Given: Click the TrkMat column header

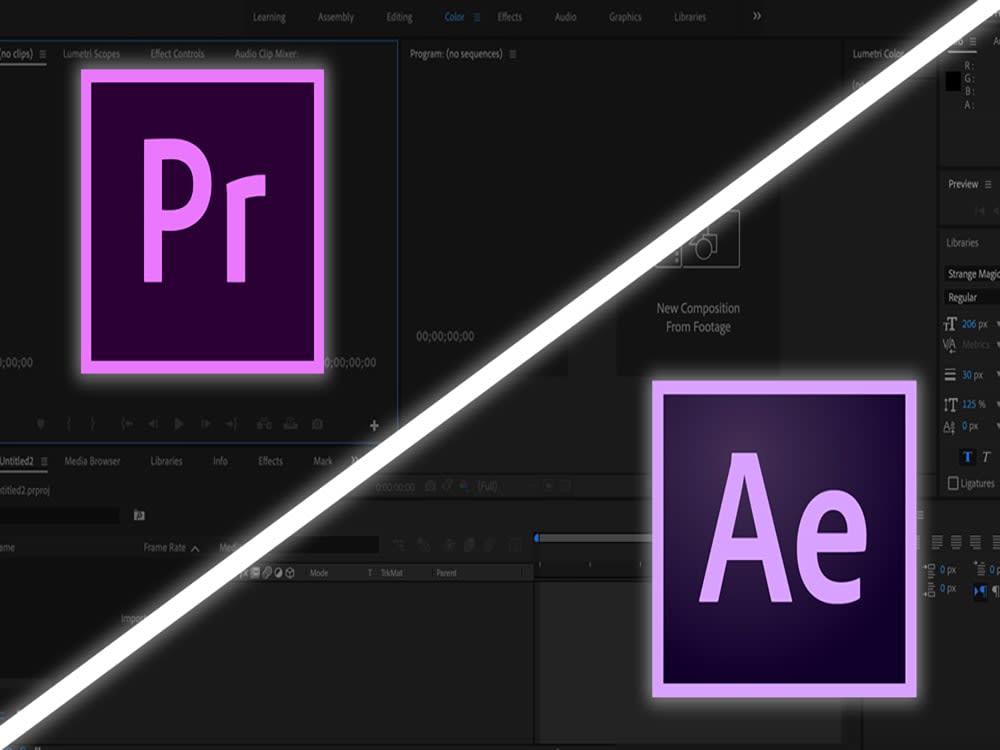Looking at the screenshot, I should [x=392, y=573].
